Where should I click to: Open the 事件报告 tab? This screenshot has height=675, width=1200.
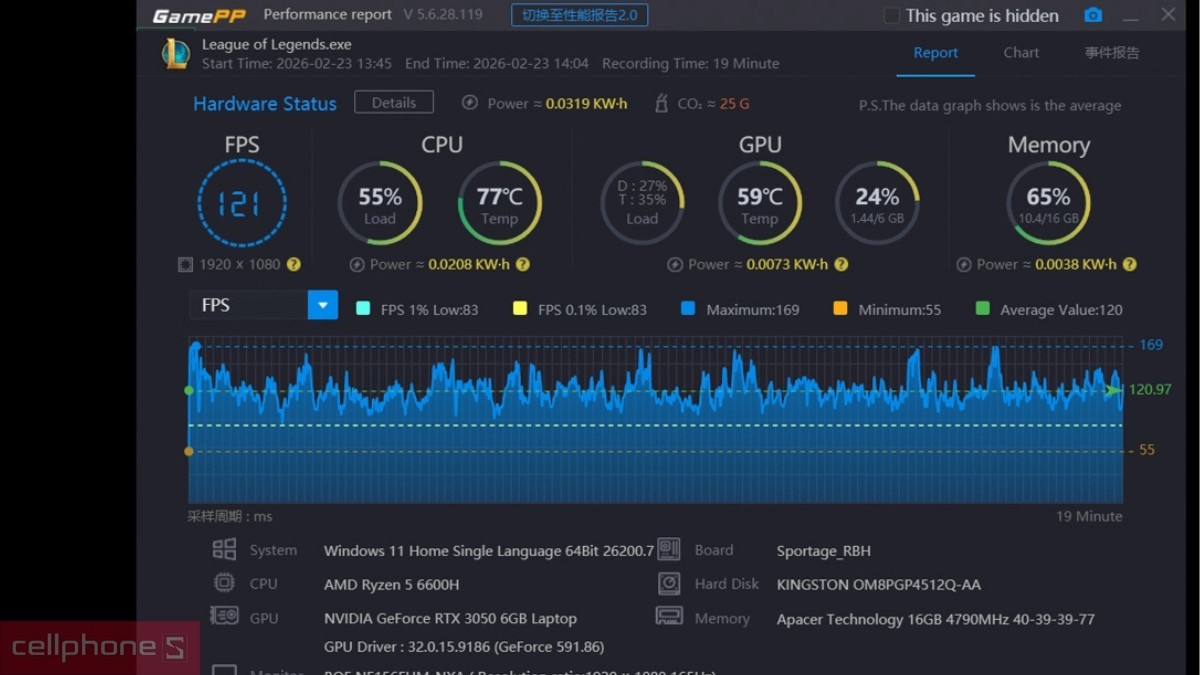1112,53
